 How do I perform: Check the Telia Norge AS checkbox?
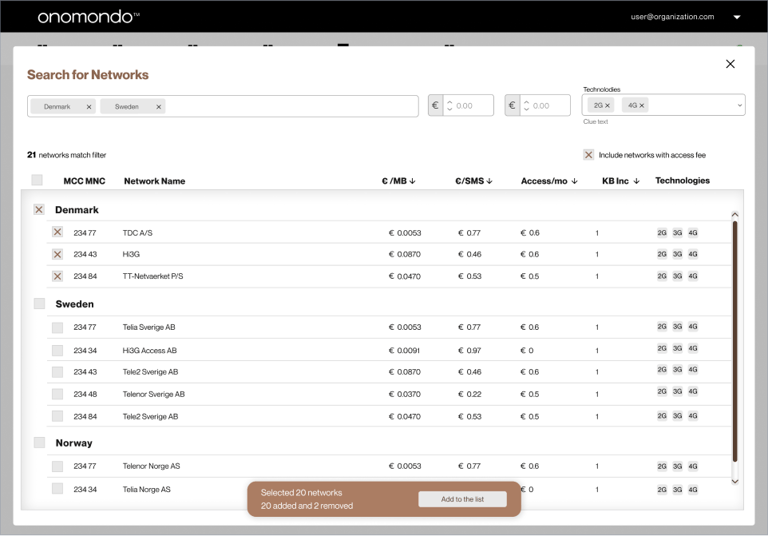(57, 488)
